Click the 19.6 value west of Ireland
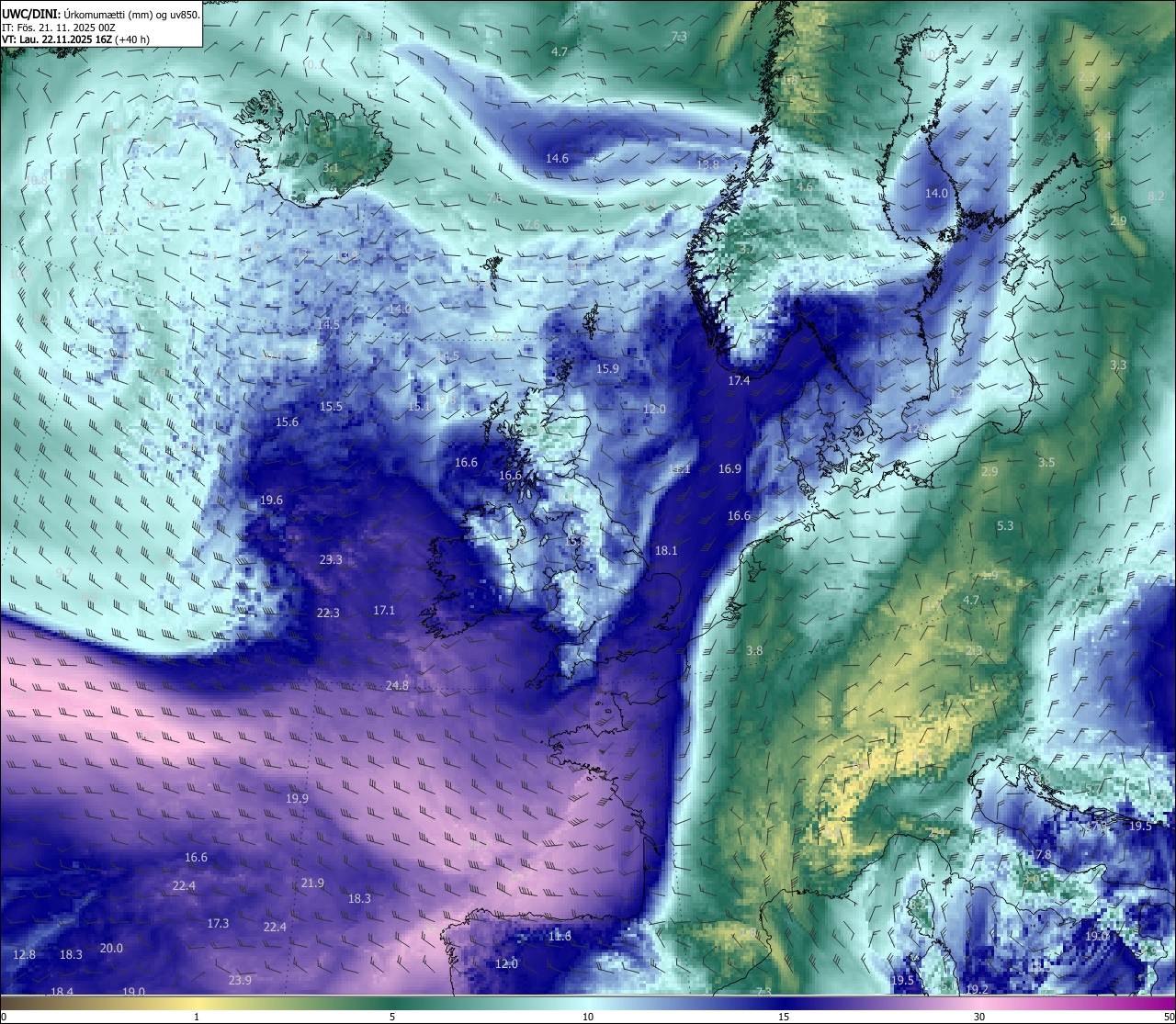Image resolution: width=1176 pixels, height=1024 pixels. point(271,501)
